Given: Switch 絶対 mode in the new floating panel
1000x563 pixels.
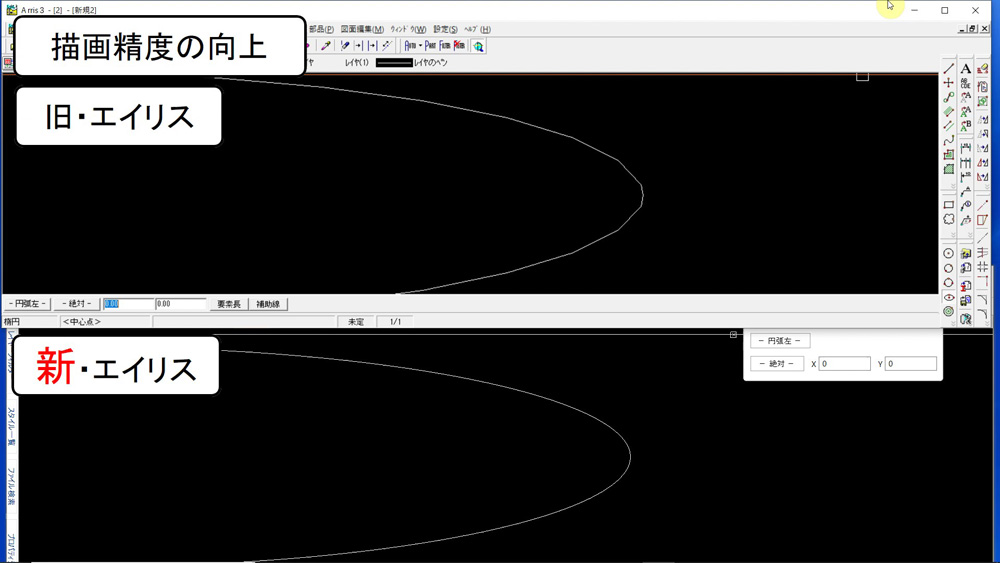Looking at the screenshot, I should click(x=777, y=364).
